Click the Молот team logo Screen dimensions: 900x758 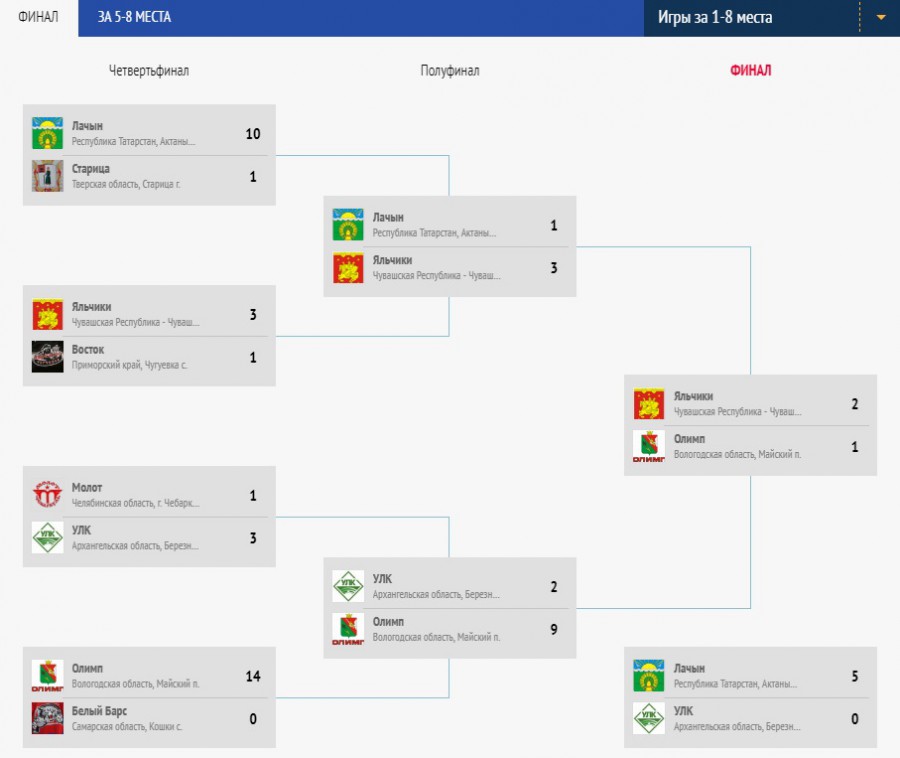pyautogui.click(x=48, y=495)
